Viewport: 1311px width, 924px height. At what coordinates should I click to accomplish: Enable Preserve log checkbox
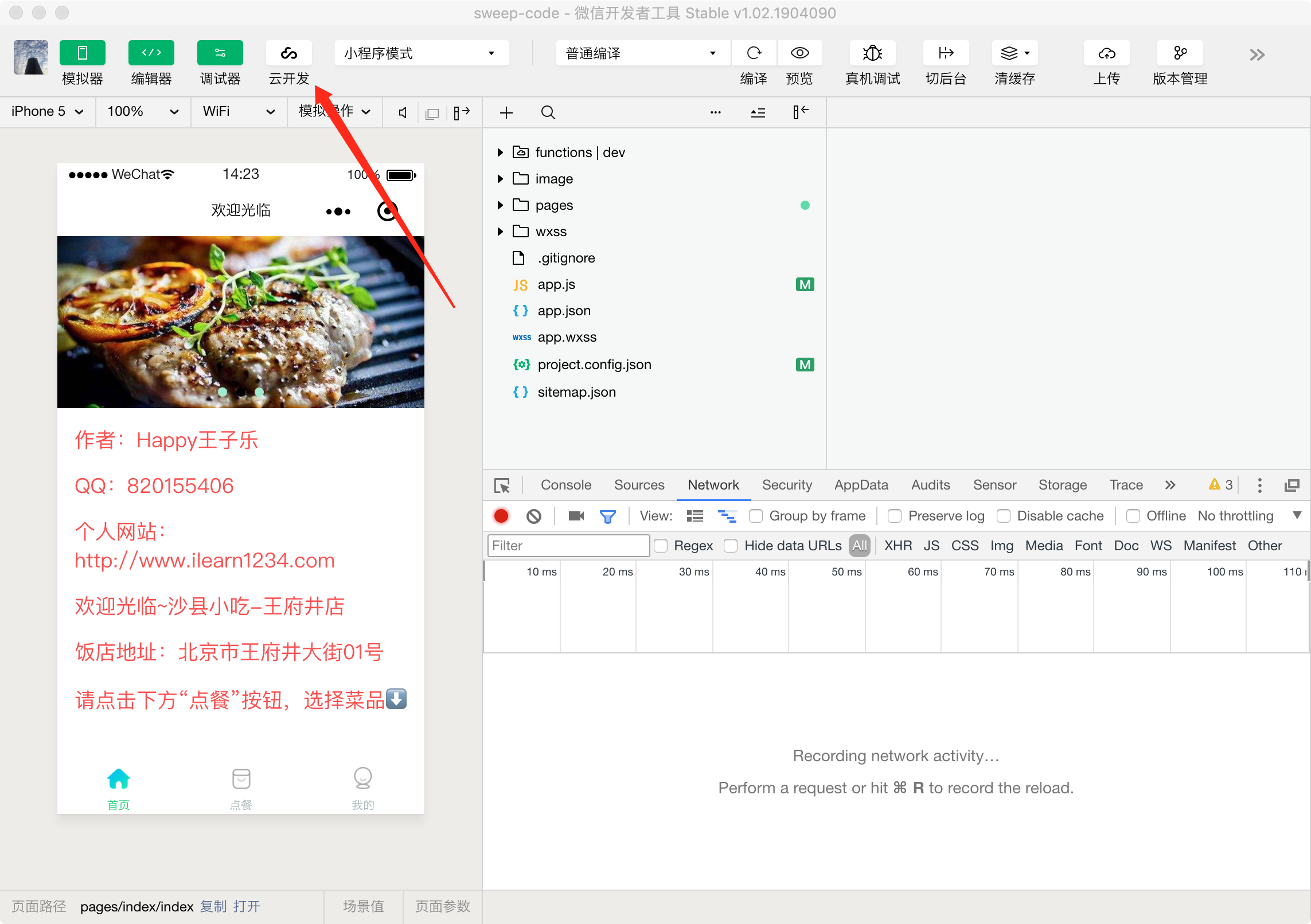pyautogui.click(x=895, y=516)
